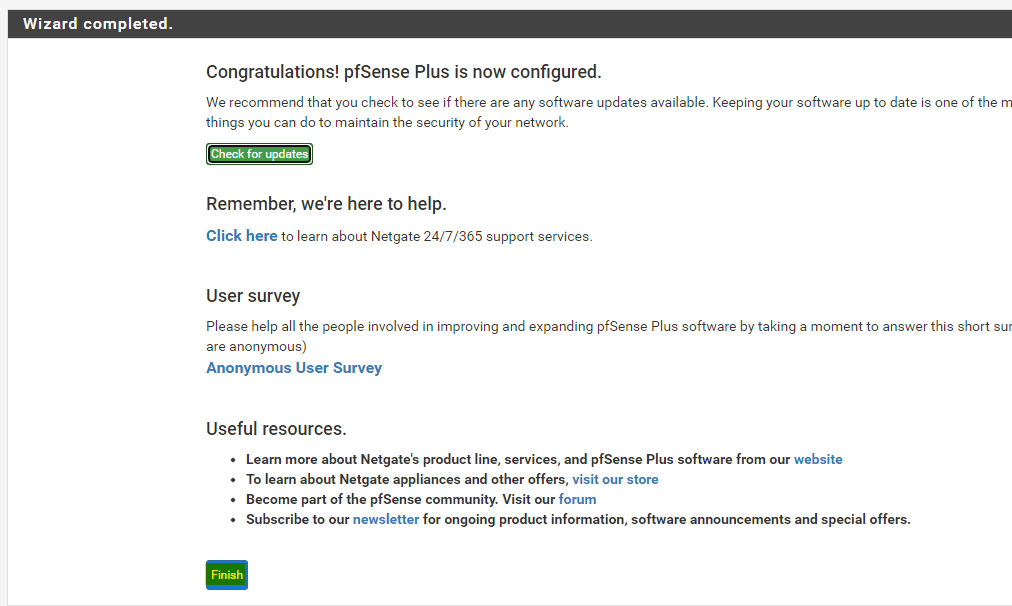Click the Useful resources heading
1012x606 pixels.
[276, 429]
